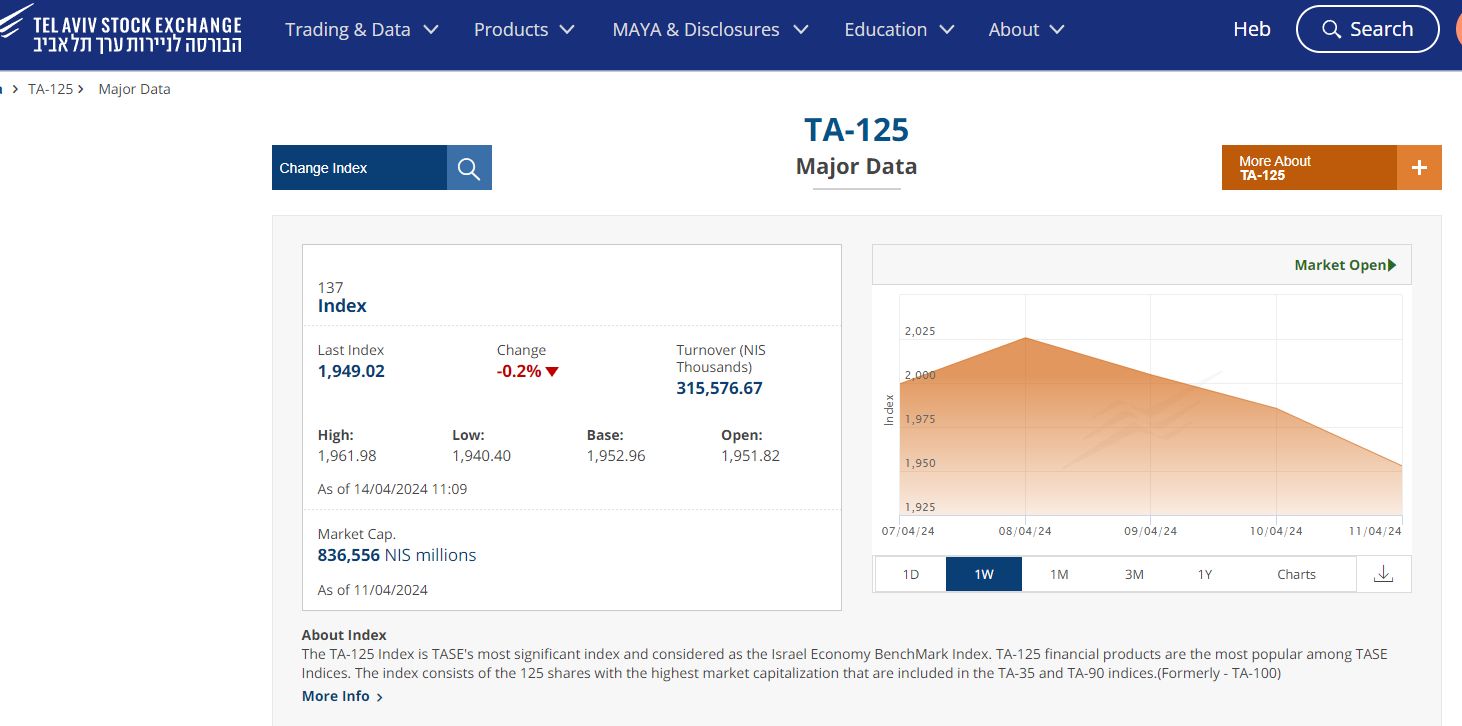1462x726 pixels.
Task: Click the Market Open green arrow icon
Action: tap(1392, 265)
